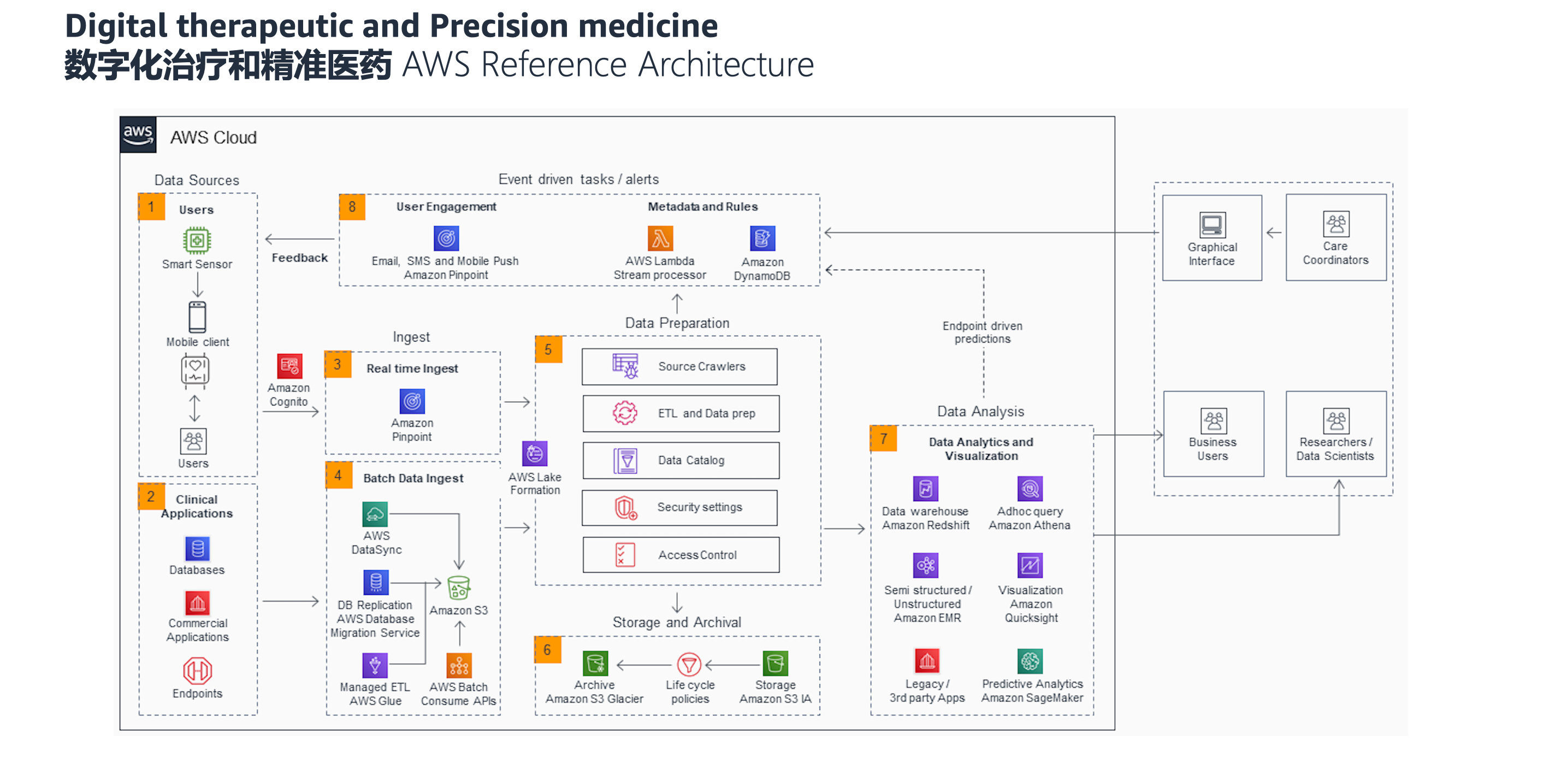Click the Amazon Cognito icon
The height and width of the screenshot is (784, 1549).
tap(289, 366)
